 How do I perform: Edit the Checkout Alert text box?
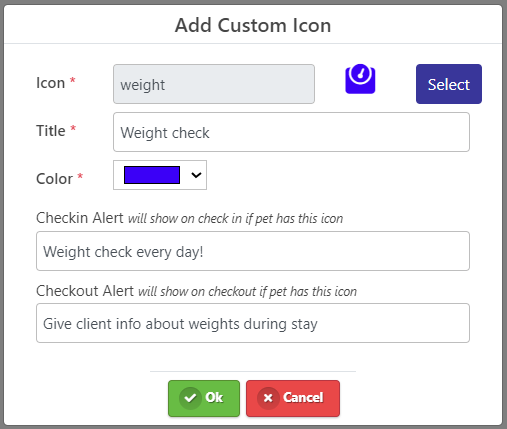pos(253,323)
